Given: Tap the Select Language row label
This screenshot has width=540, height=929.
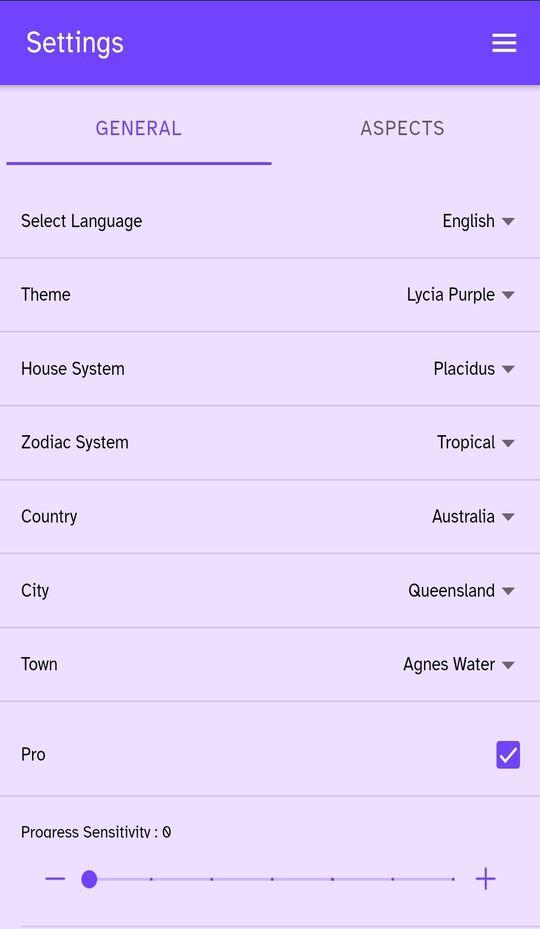Looking at the screenshot, I should click(81, 221).
